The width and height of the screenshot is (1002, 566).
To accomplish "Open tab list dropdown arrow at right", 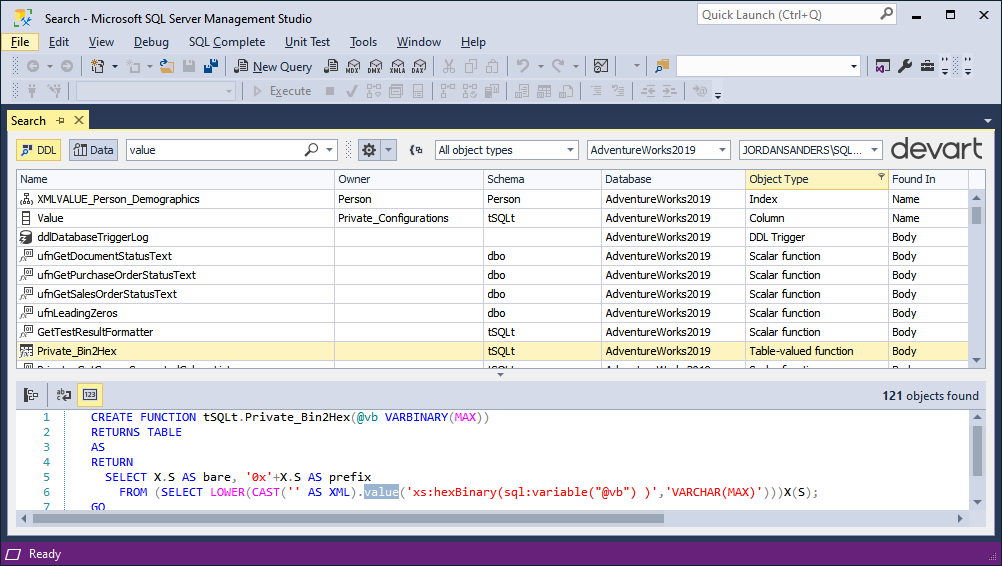I will tap(988, 121).
